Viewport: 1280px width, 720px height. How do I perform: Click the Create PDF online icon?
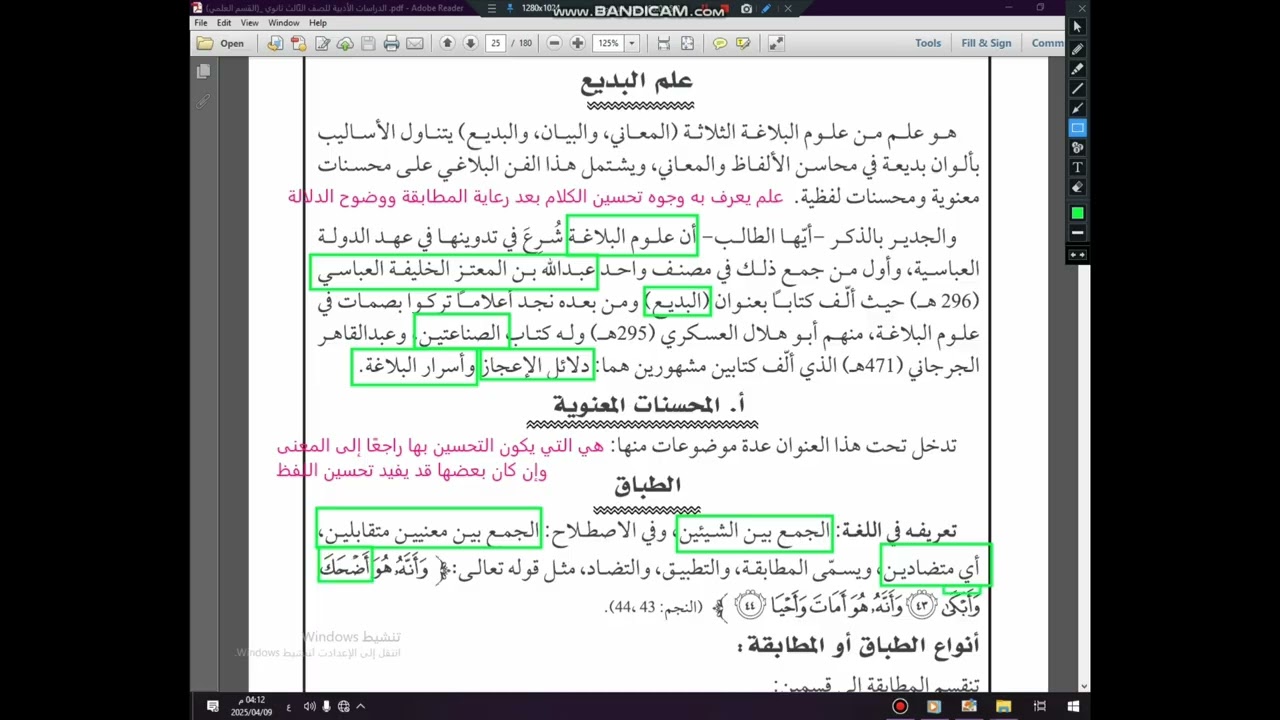tap(275, 43)
